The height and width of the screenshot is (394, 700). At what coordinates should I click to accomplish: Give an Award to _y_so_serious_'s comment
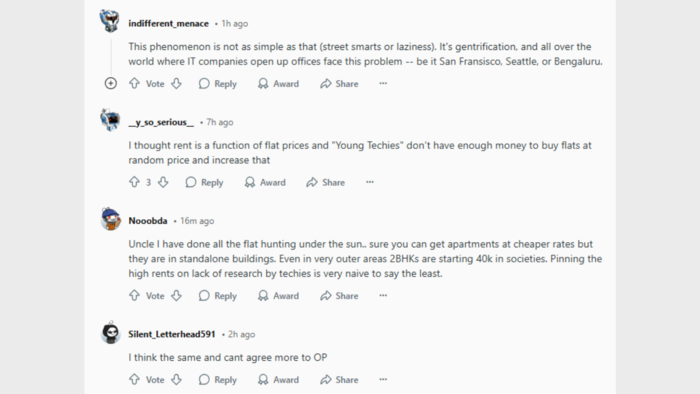(265, 182)
